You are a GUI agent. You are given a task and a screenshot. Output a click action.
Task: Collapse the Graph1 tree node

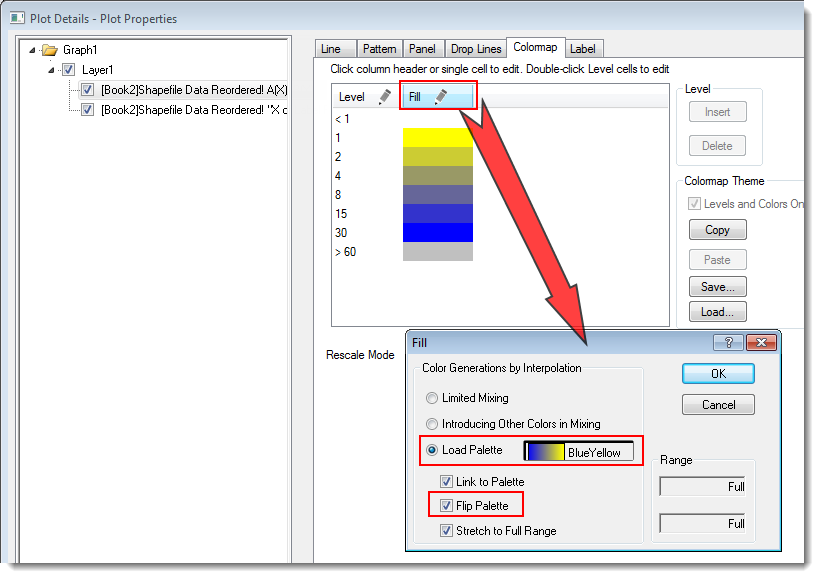click(x=33, y=50)
